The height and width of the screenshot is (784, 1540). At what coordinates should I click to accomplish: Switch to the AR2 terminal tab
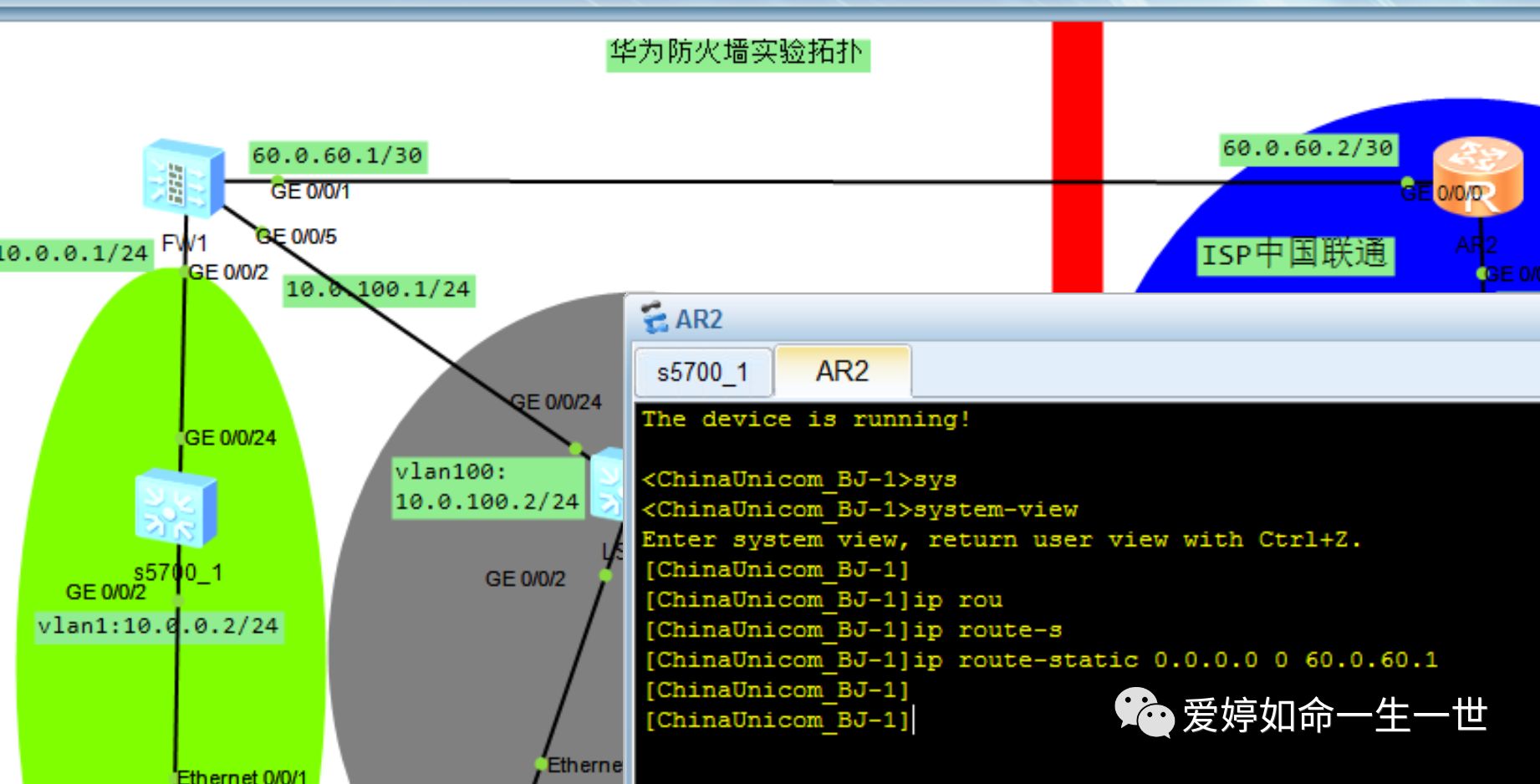843,371
